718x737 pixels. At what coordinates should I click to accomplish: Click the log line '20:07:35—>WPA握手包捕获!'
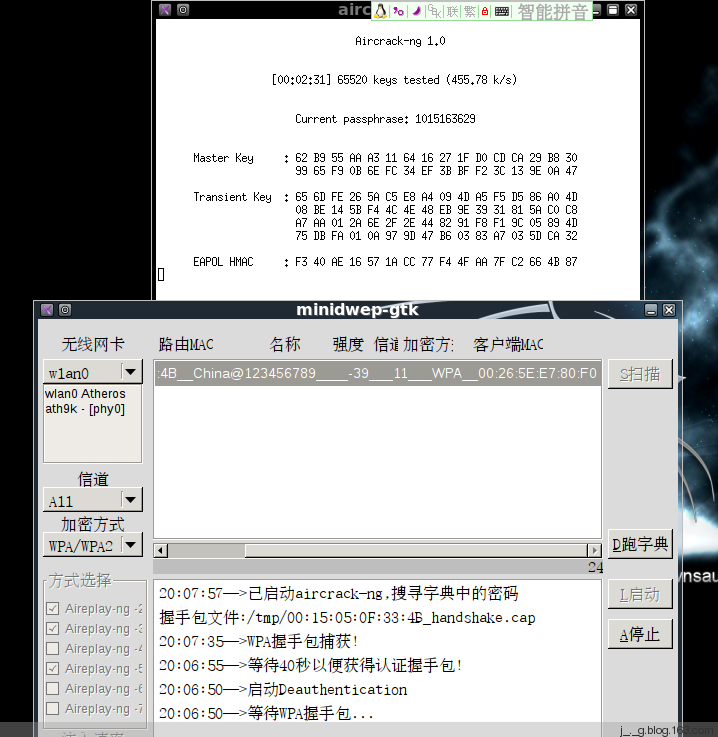(259, 642)
